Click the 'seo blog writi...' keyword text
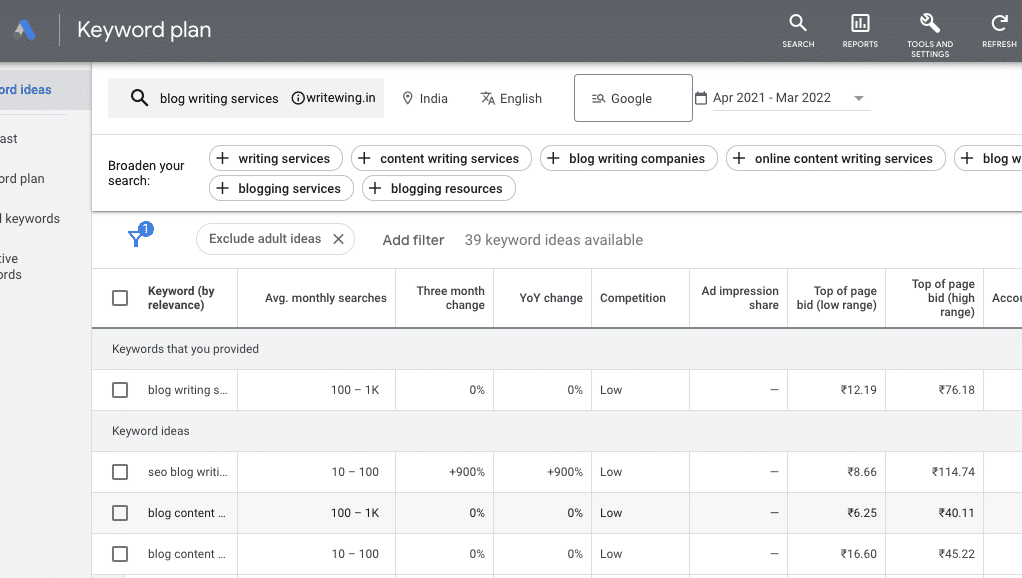The width and height of the screenshot is (1022, 578). click(x=188, y=472)
